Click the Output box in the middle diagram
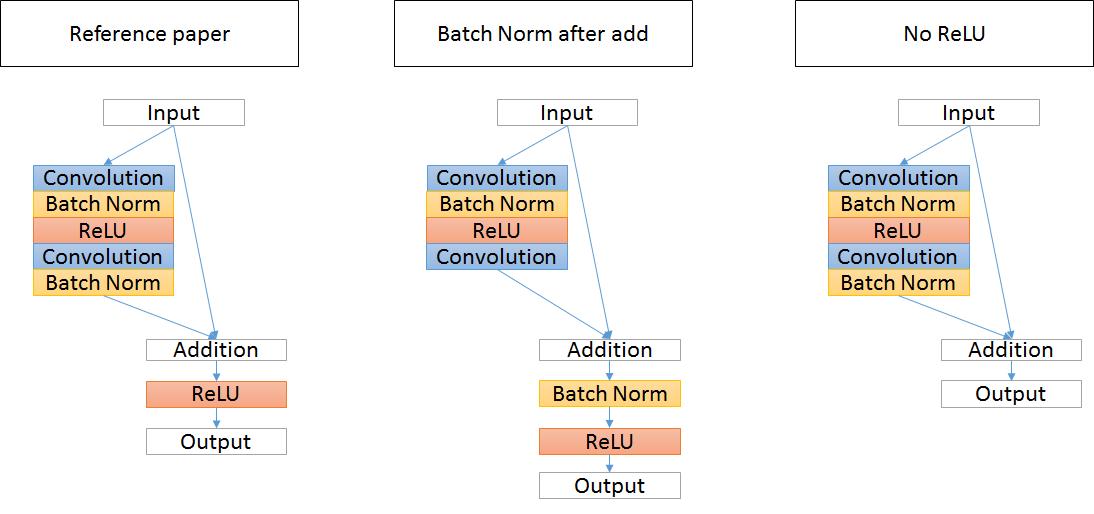Screen dimensions: 1094x514 coord(610,486)
